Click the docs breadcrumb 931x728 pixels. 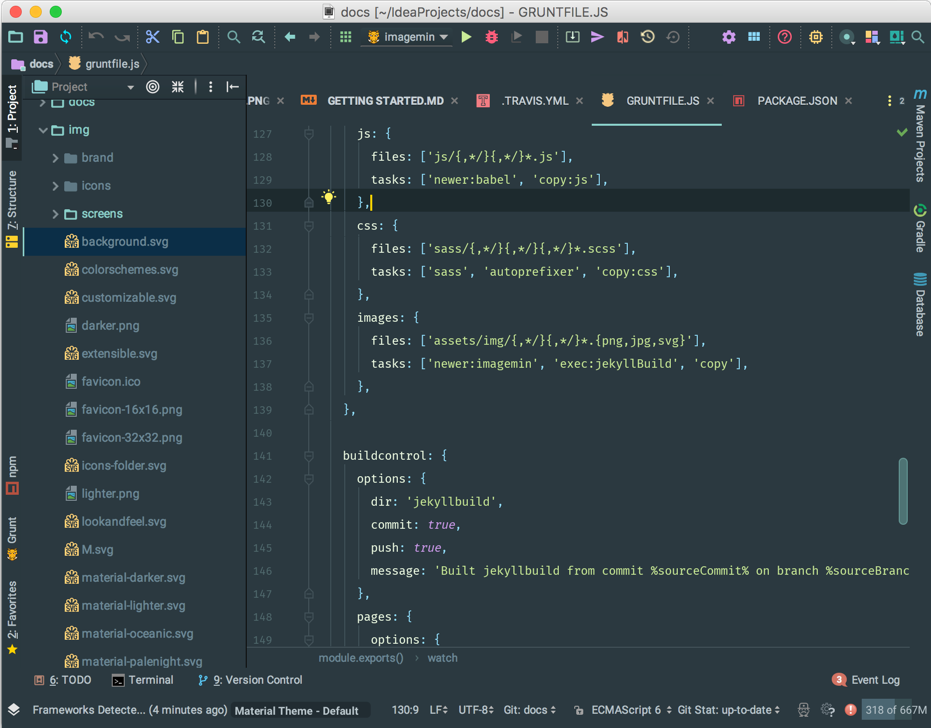point(34,64)
